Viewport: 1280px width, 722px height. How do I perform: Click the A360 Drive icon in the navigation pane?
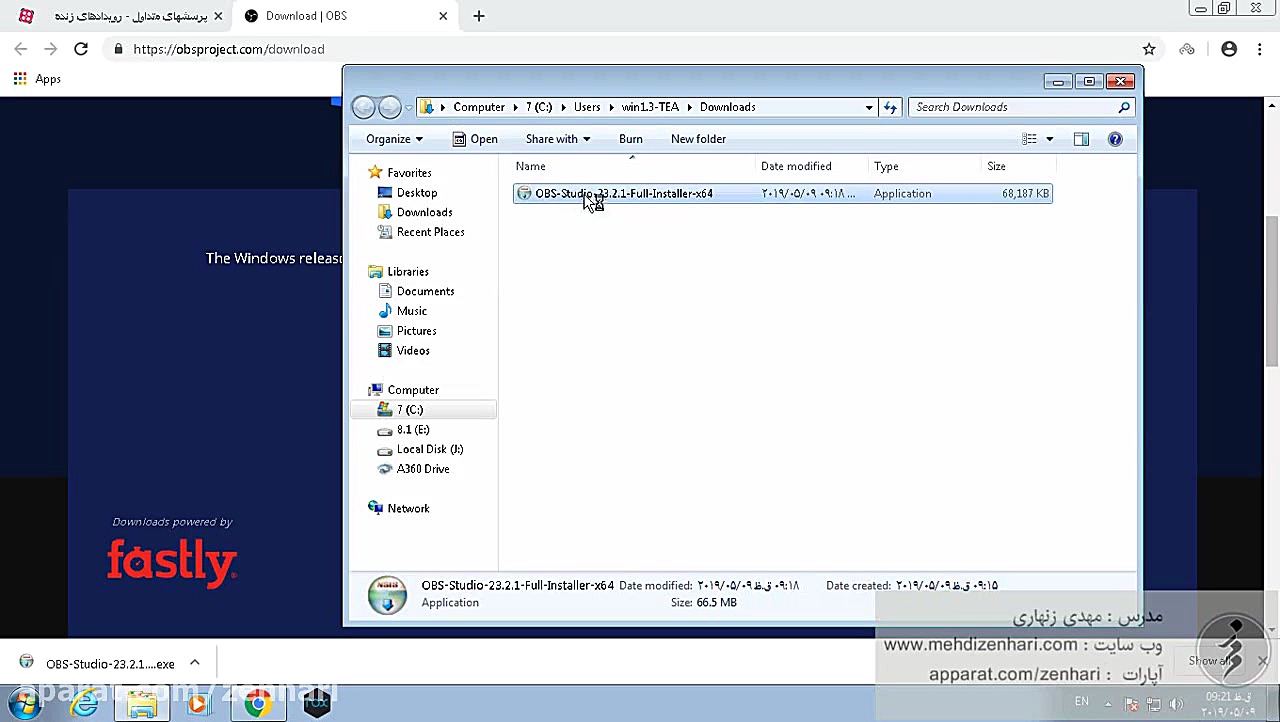[x=385, y=469]
